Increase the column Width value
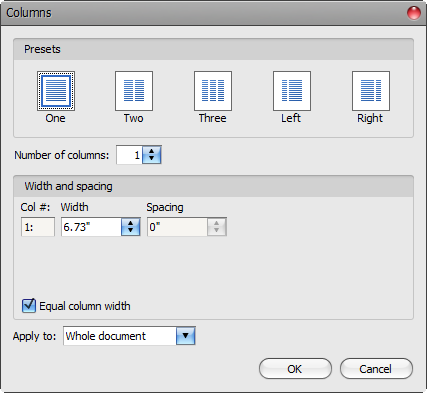Image resolution: width=427 pixels, height=393 pixels. point(130,223)
